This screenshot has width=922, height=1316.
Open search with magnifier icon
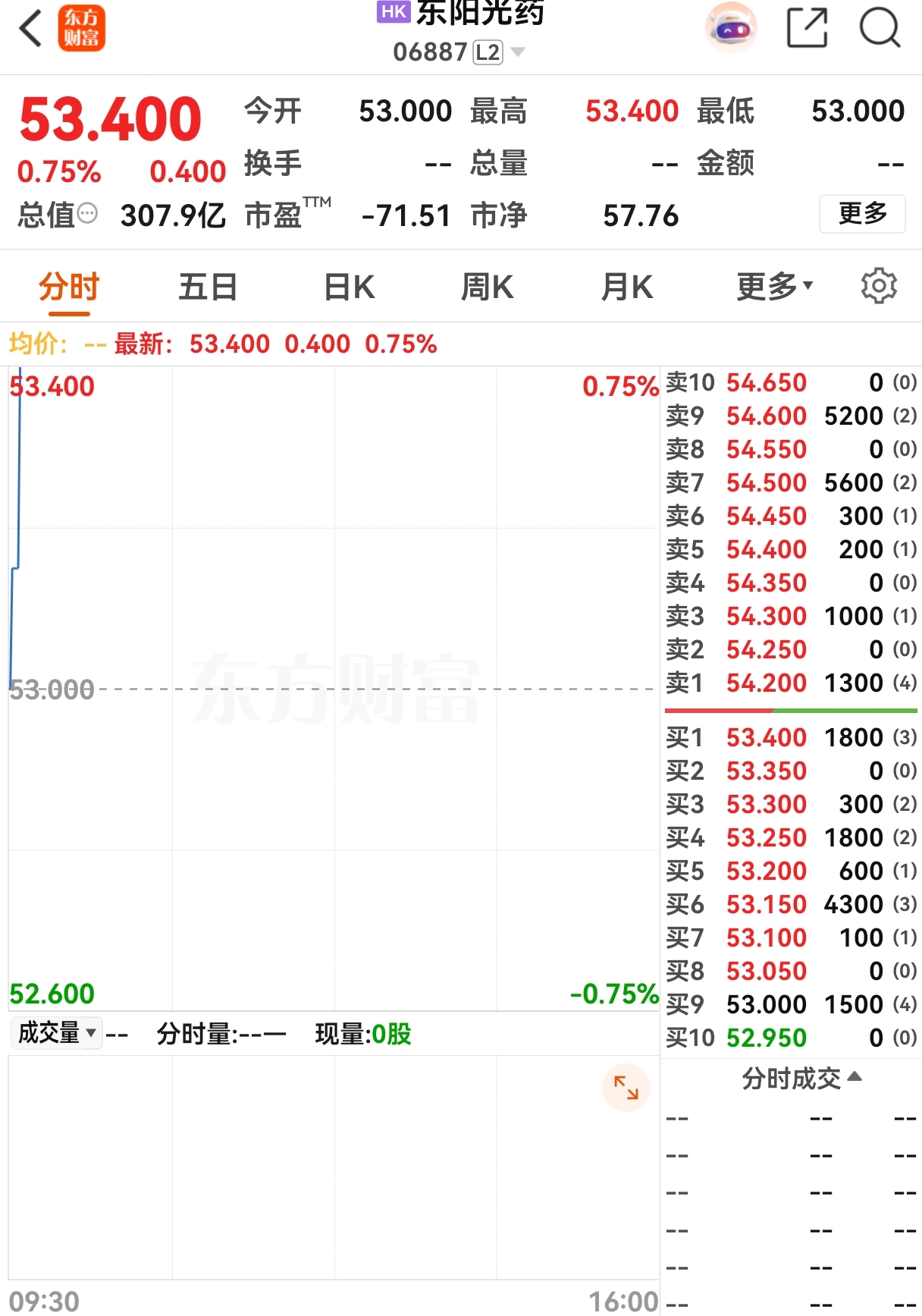tap(880, 28)
